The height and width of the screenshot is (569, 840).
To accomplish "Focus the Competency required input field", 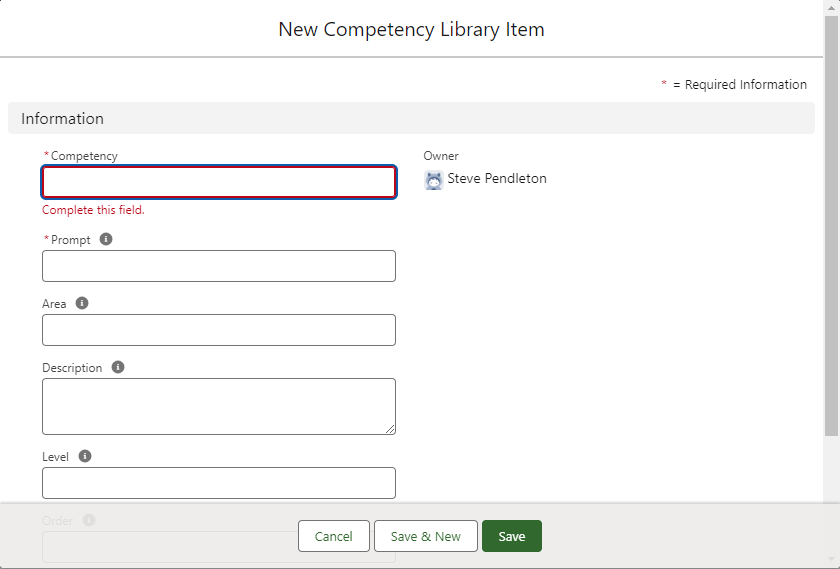I will [x=218, y=182].
